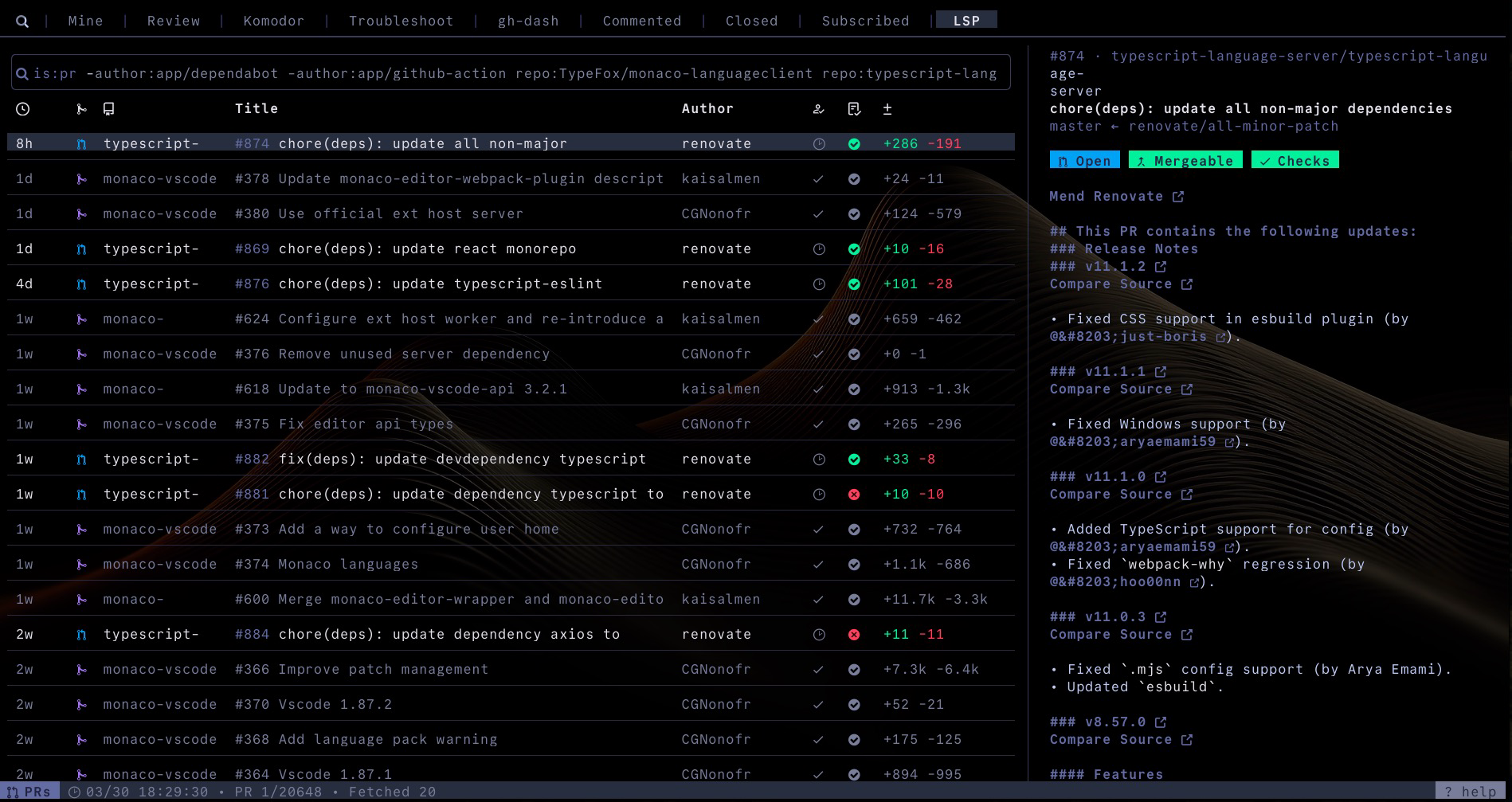1512x802 pixels.
Task: Select PR #366 Improve patch management
Action: pos(511,670)
